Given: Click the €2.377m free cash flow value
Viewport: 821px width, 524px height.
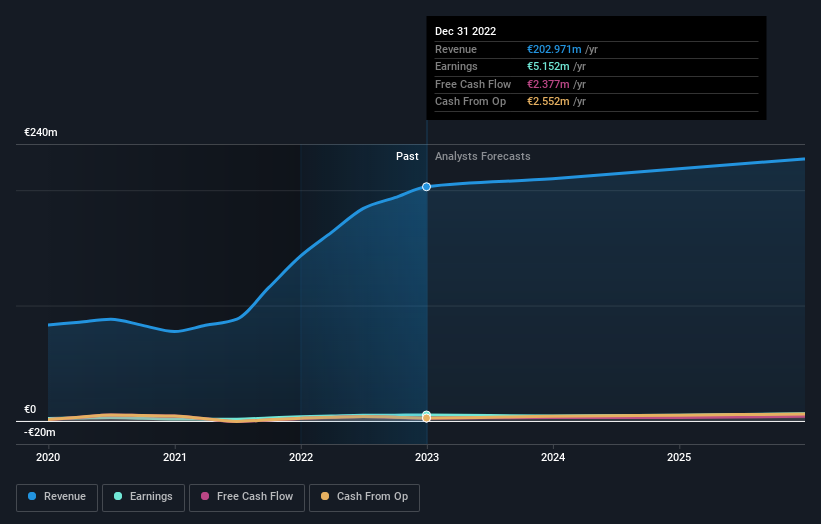Looking at the screenshot, I should point(548,84).
